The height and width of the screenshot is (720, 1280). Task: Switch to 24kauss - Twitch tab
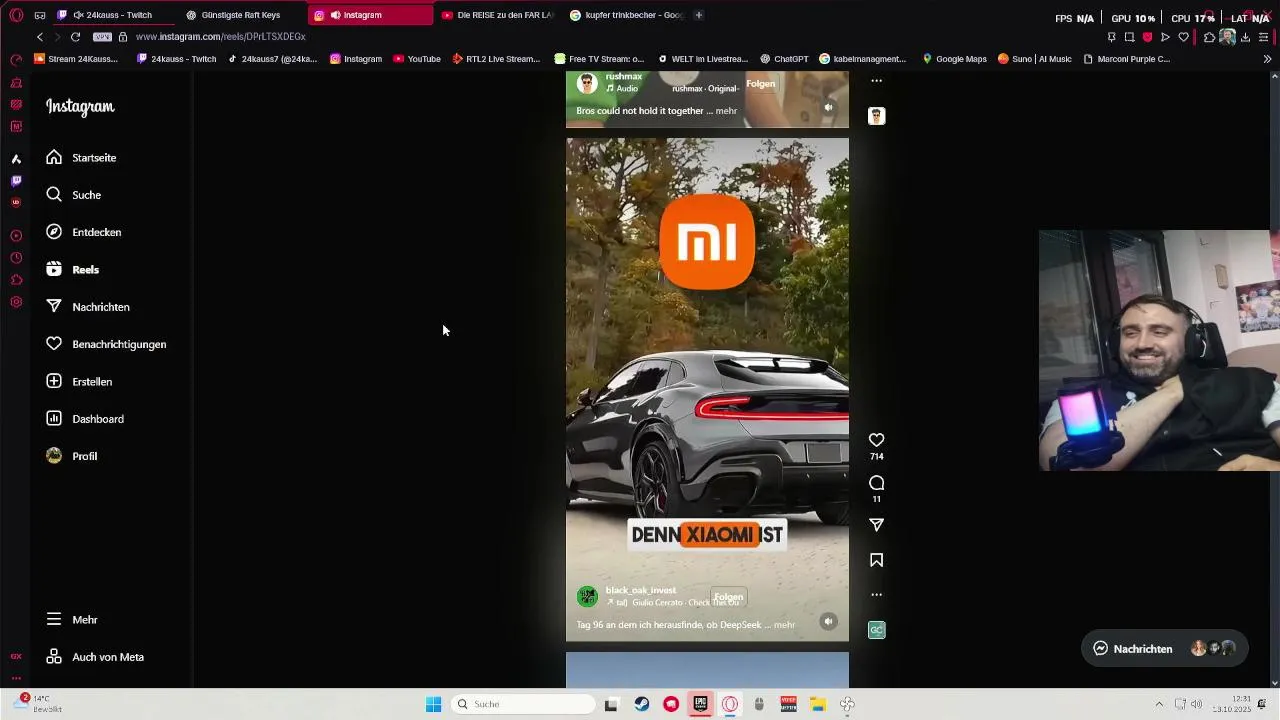[112, 15]
